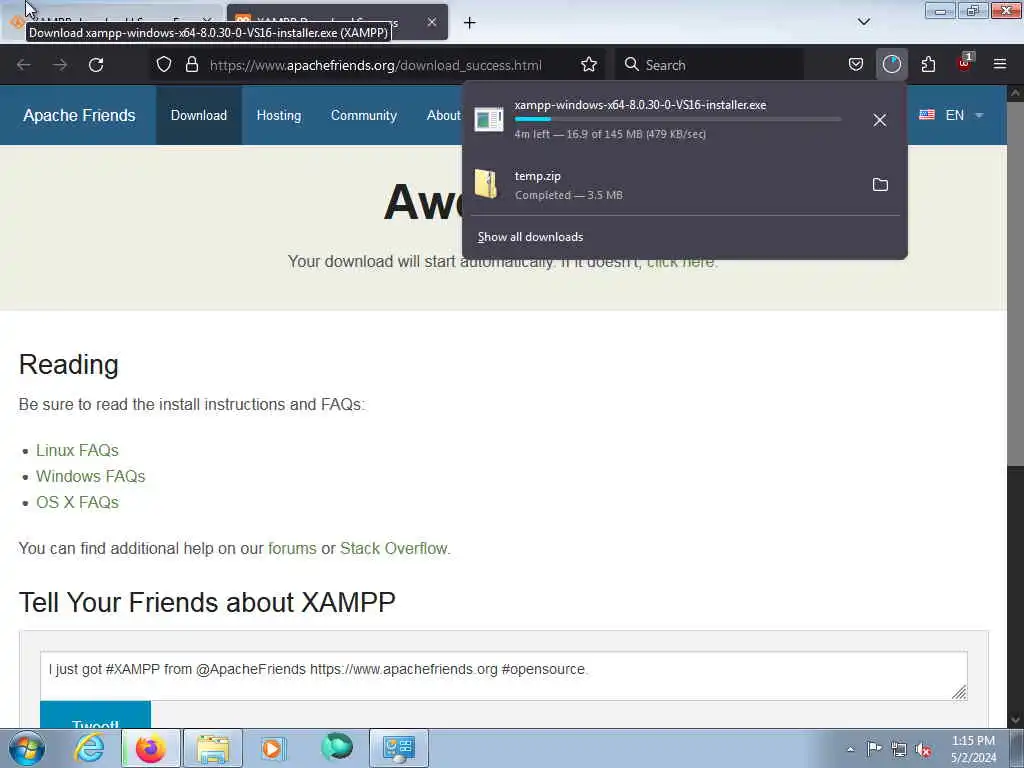Open the About nav menu
Viewport: 1024px width, 768px height.
click(x=443, y=115)
